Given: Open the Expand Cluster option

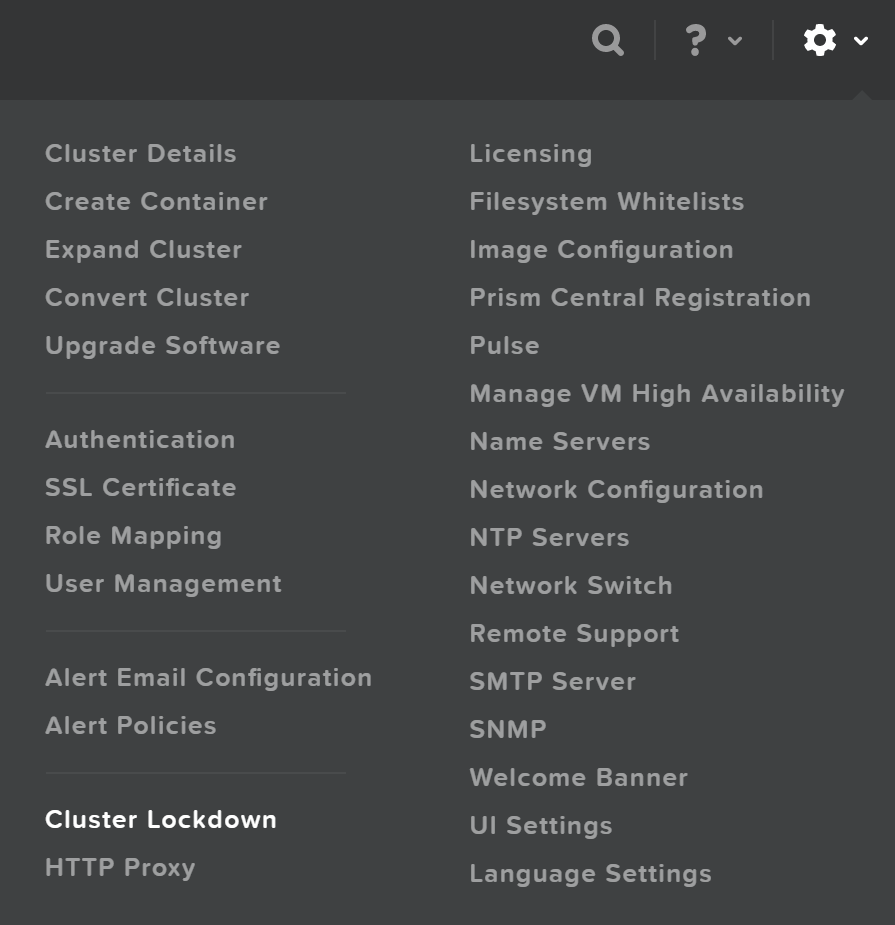Looking at the screenshot, I should click(141, 249).
